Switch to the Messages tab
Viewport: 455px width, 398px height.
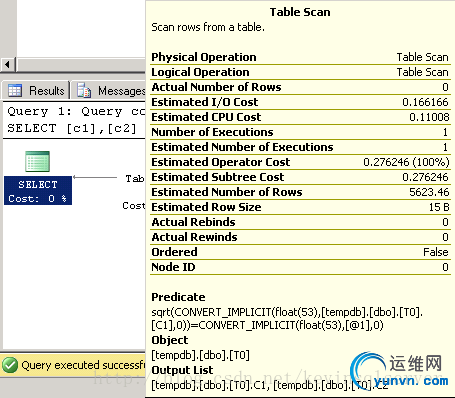(109, 90)
